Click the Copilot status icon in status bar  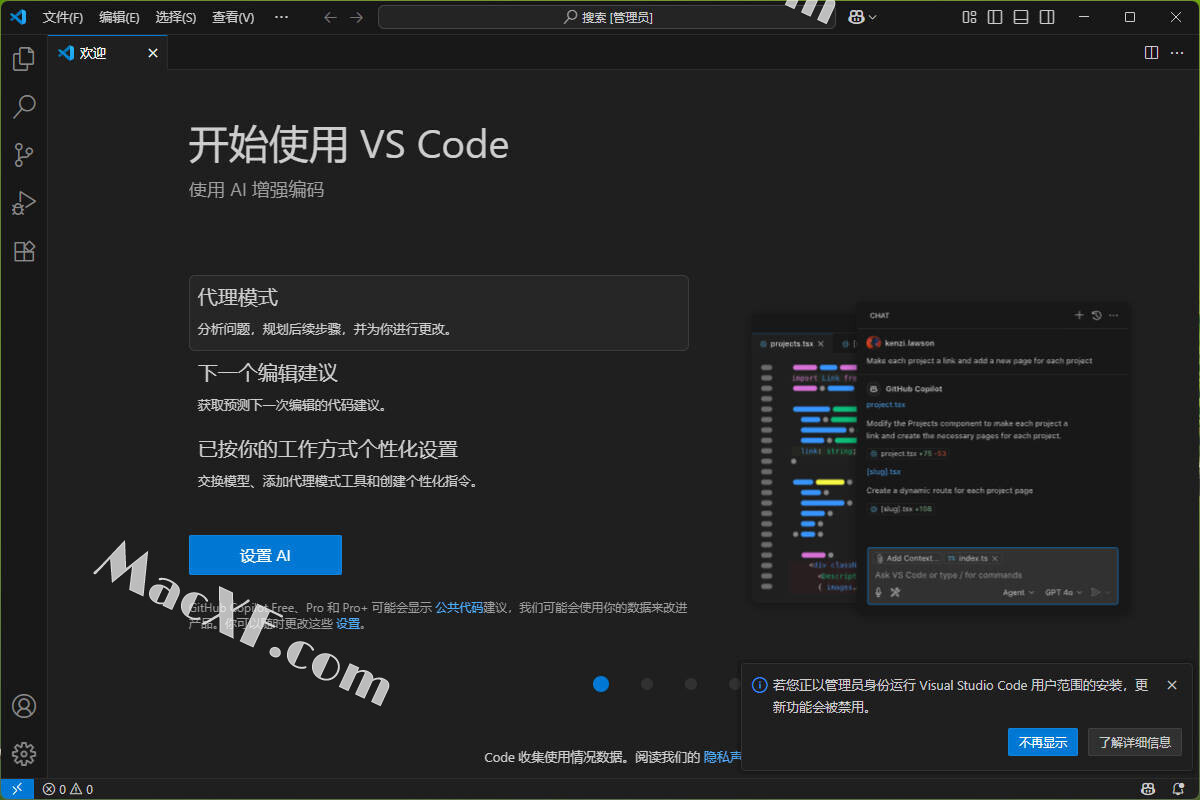pos(1149,789)
